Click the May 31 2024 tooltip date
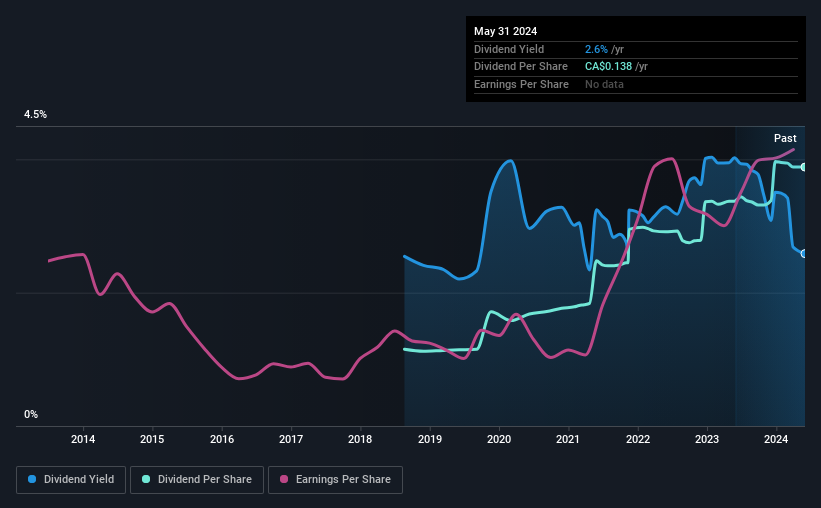Viewport: 821px width, 508px height. [505, 31]
